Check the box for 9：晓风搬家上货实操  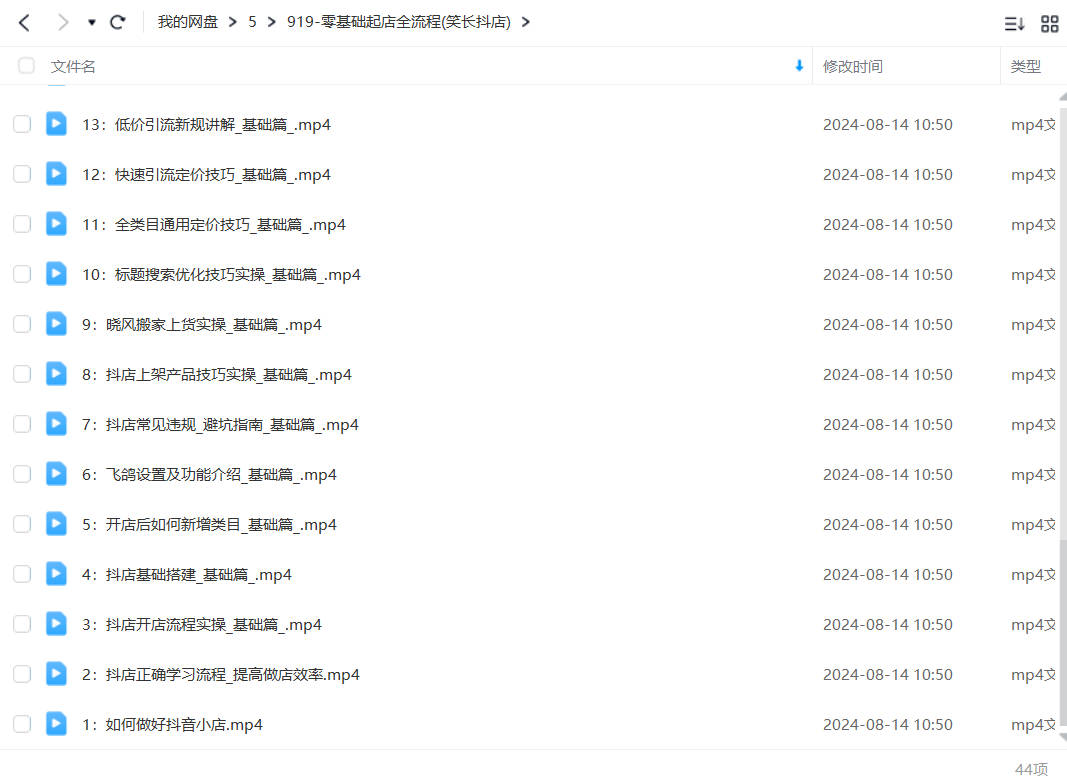coord(22,324)
